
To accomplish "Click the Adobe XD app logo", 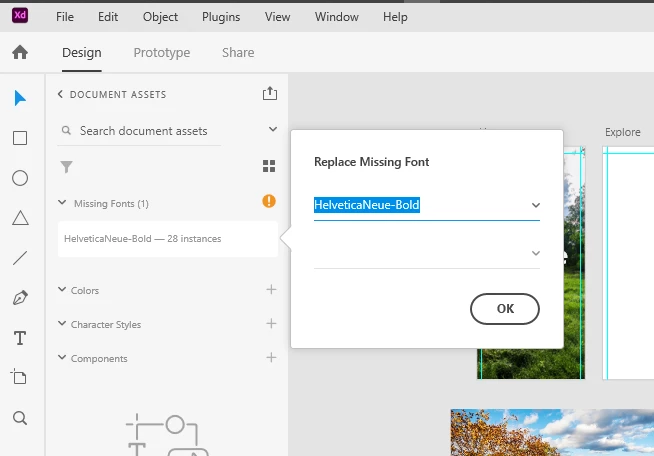I will click(20, 16).
